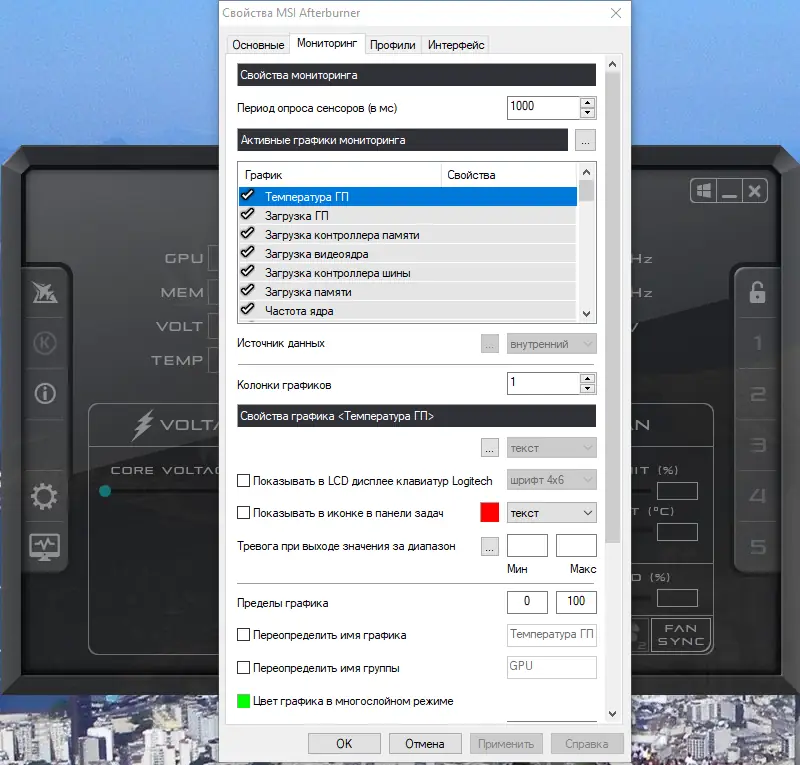
Task: Minimize the Afterburner main window
Action: pos(729,191)
